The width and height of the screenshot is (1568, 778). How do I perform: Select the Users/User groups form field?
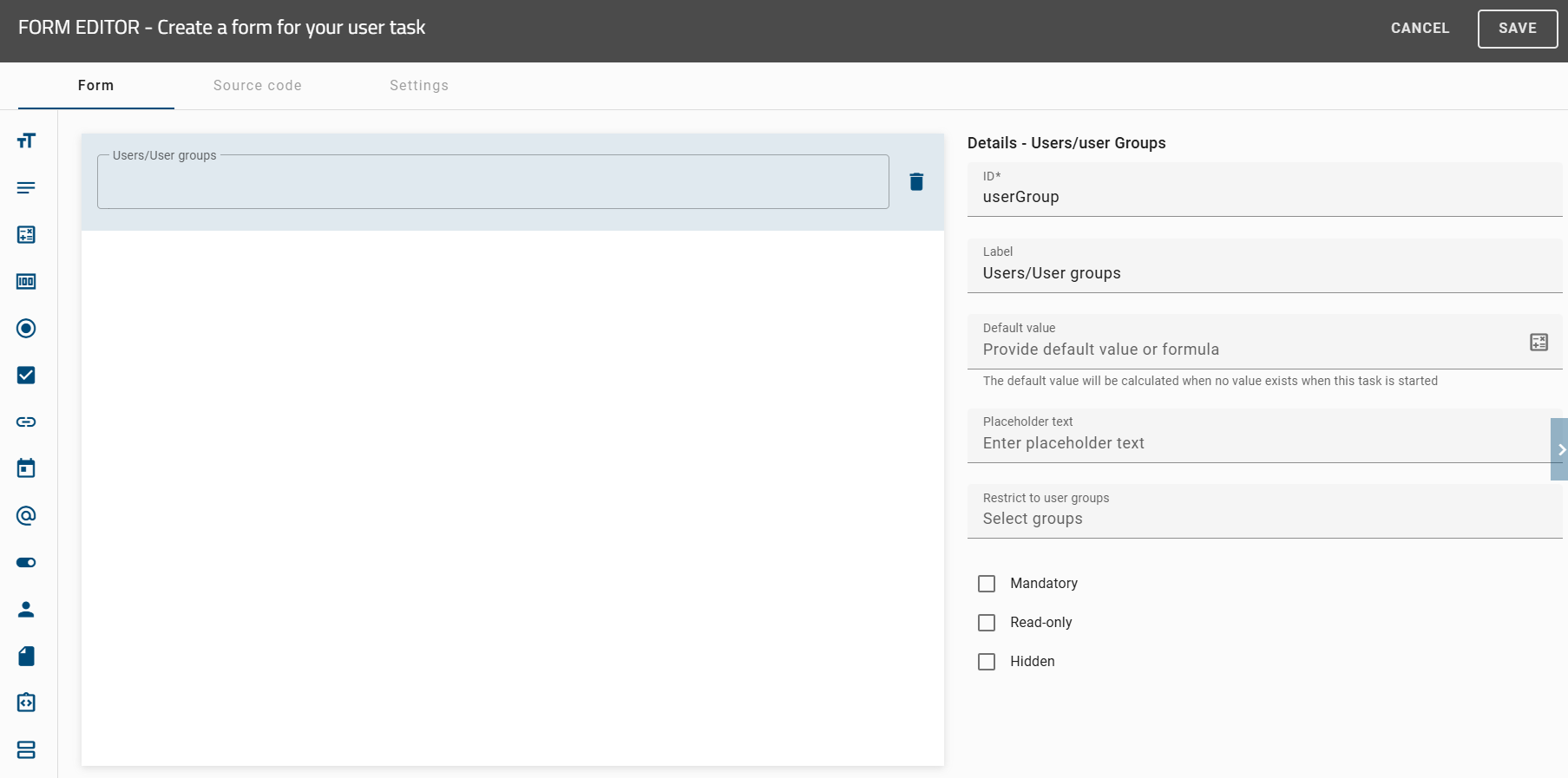click(x=493, y=182)
